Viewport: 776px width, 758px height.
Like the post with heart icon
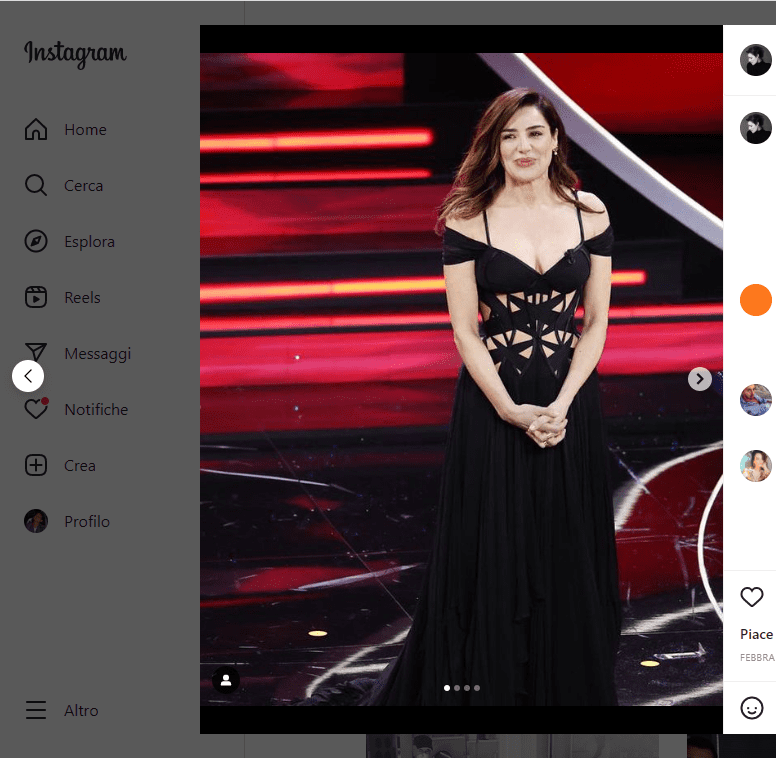tap(752, 597)
